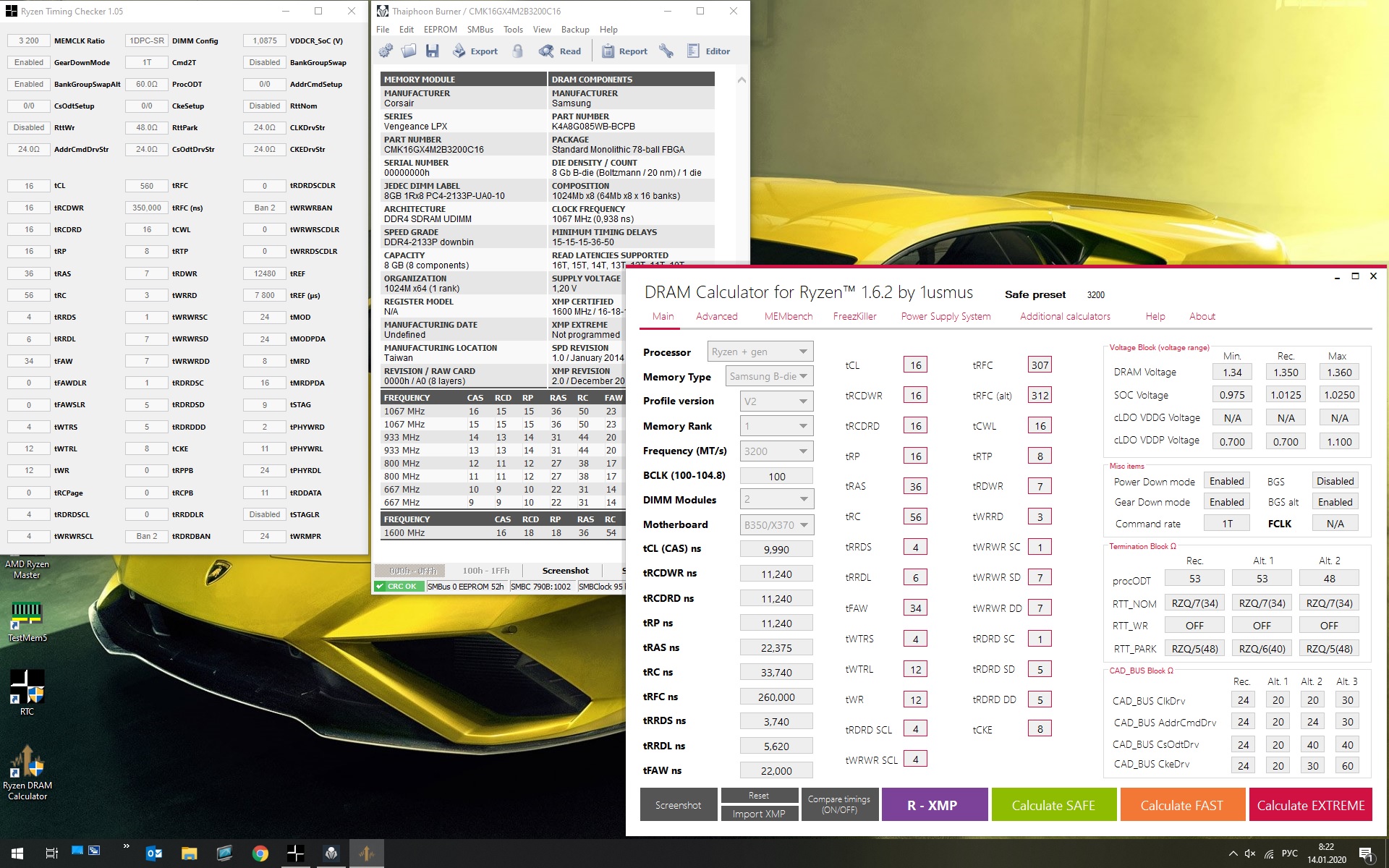Open the EEPROM menu in Thaiphoon Burner

point(440,30)
